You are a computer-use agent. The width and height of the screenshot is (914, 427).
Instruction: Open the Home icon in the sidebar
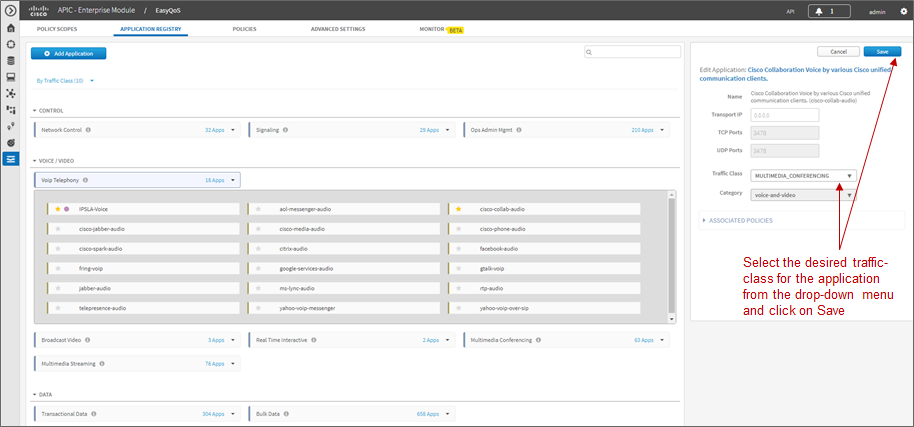click(10, 28)
